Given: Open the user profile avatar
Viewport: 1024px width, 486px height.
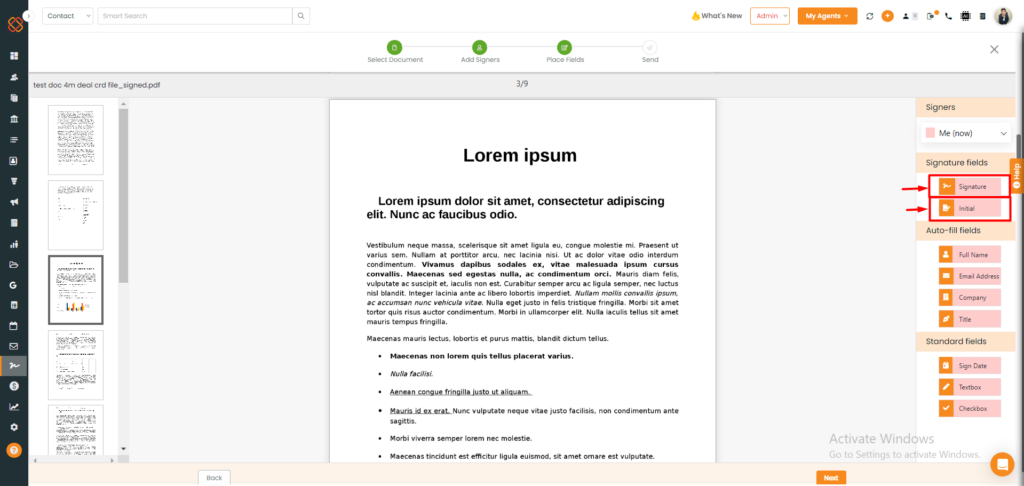Looking at the screenshot, I should pyautogui.click(x=1002, y=16).
